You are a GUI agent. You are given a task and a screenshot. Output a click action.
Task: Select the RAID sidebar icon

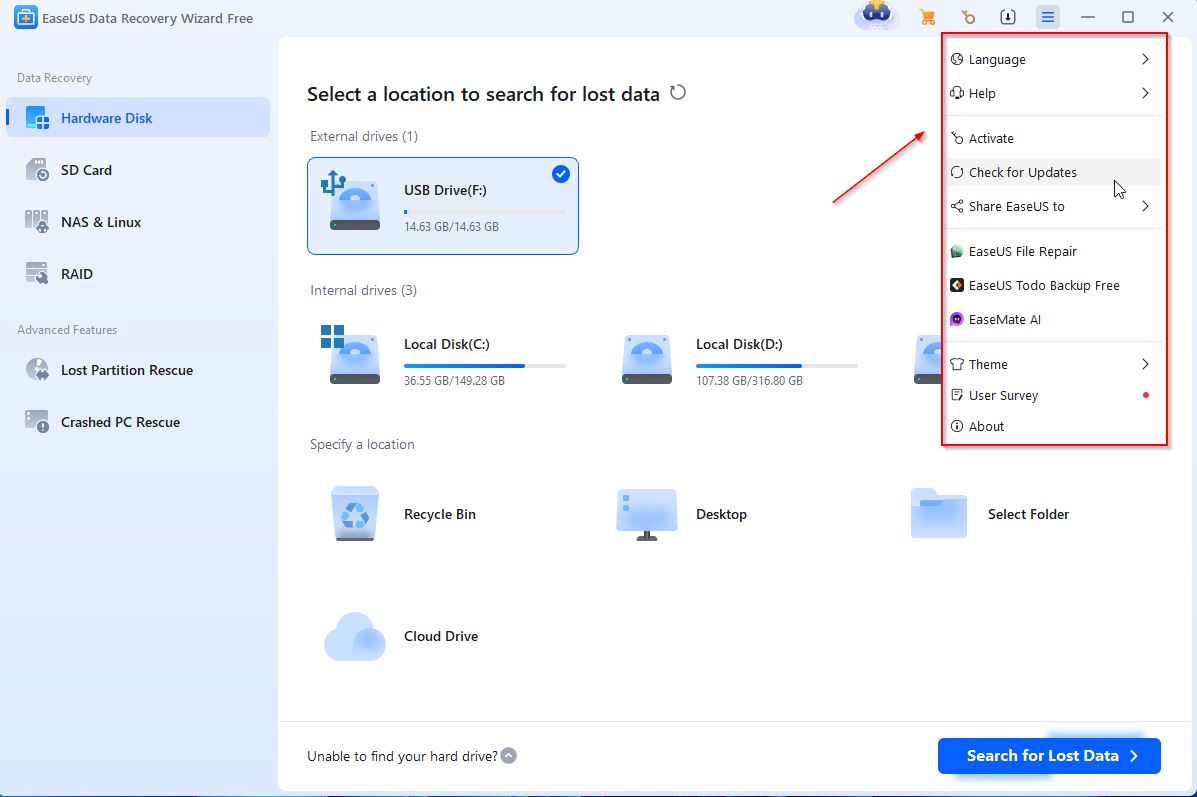pos(37,273)
